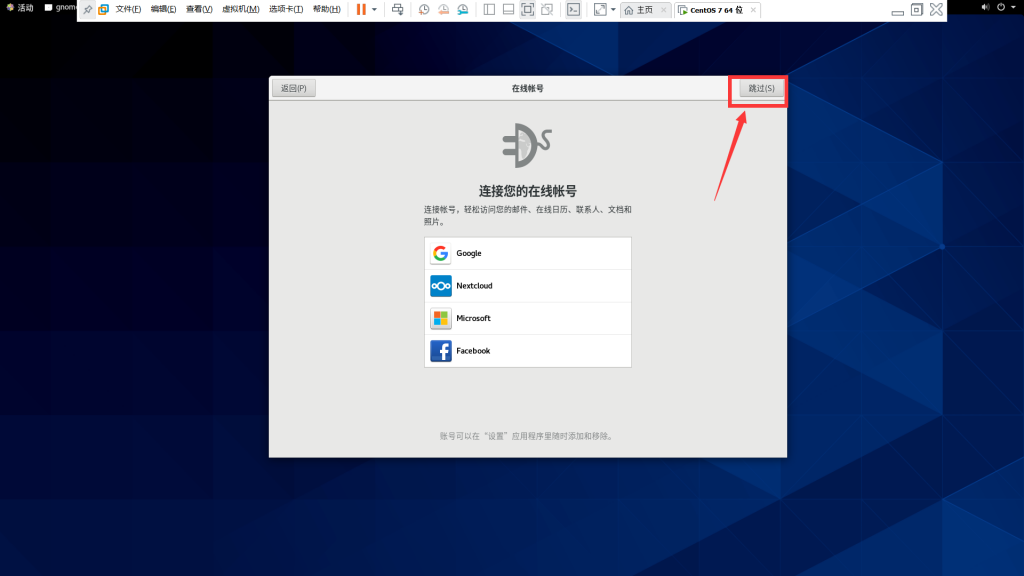Click the 返回(P) back button
Viewport: 1024px width, 576px height.
[294, 88]
